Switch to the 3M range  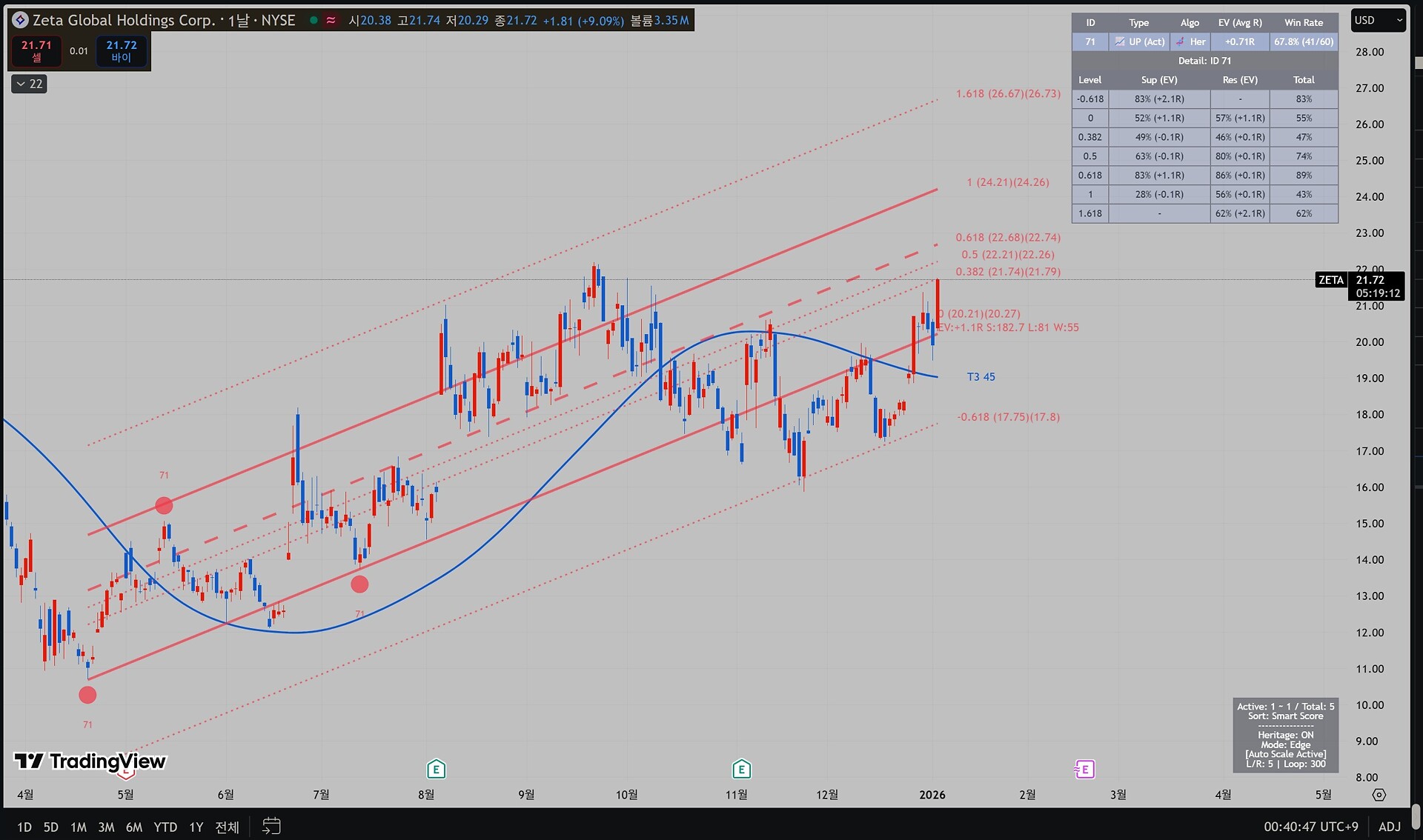(106, 827)
